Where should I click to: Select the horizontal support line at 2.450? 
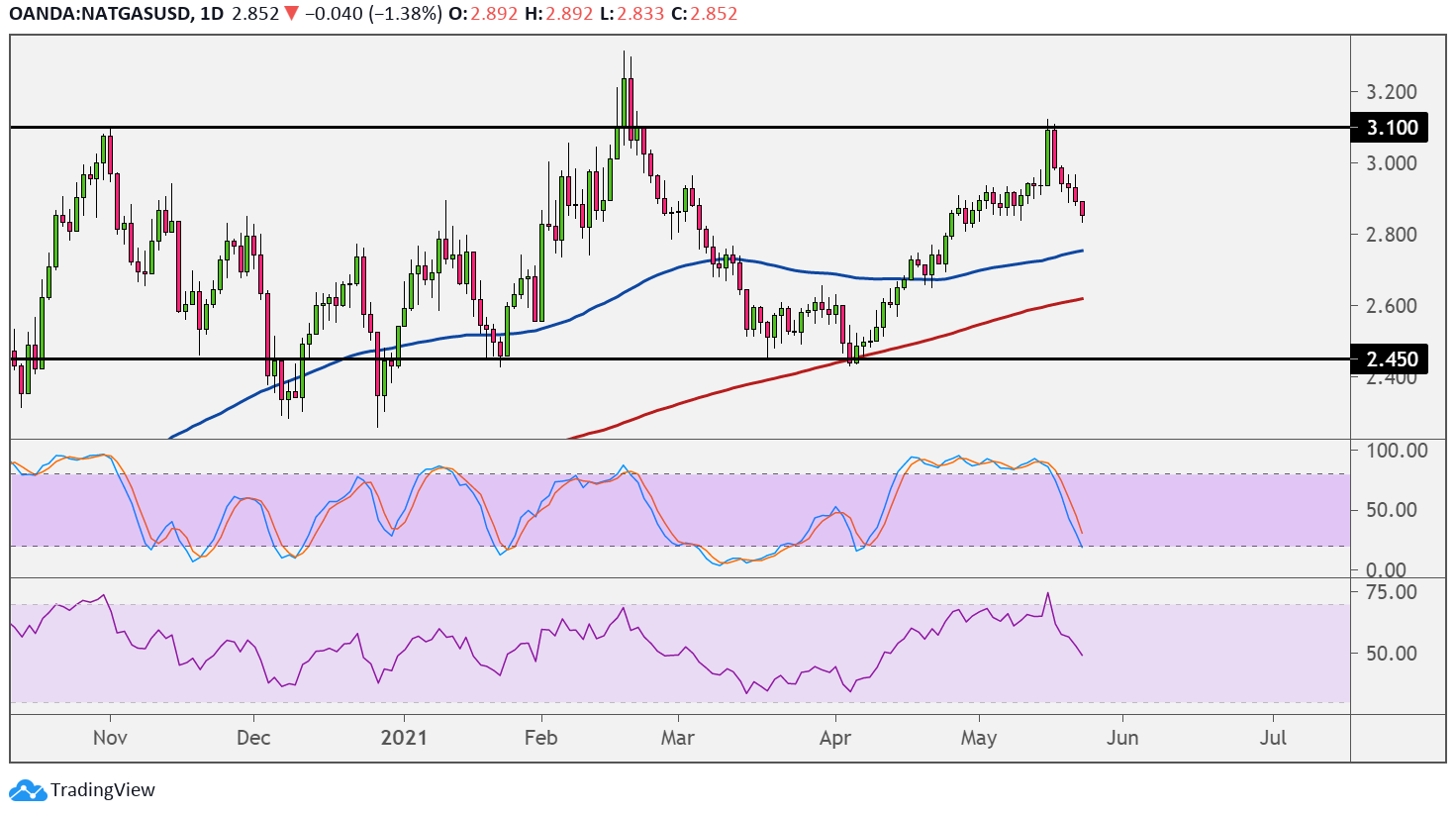click(x=680, y=358)
